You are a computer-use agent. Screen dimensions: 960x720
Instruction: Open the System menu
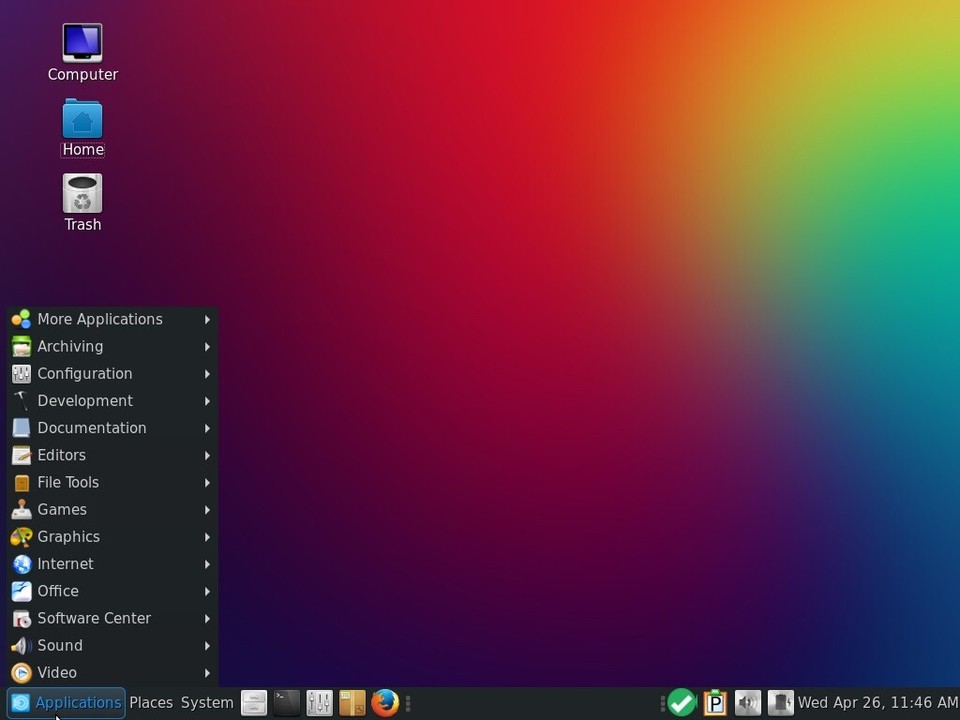pos(207,702)
